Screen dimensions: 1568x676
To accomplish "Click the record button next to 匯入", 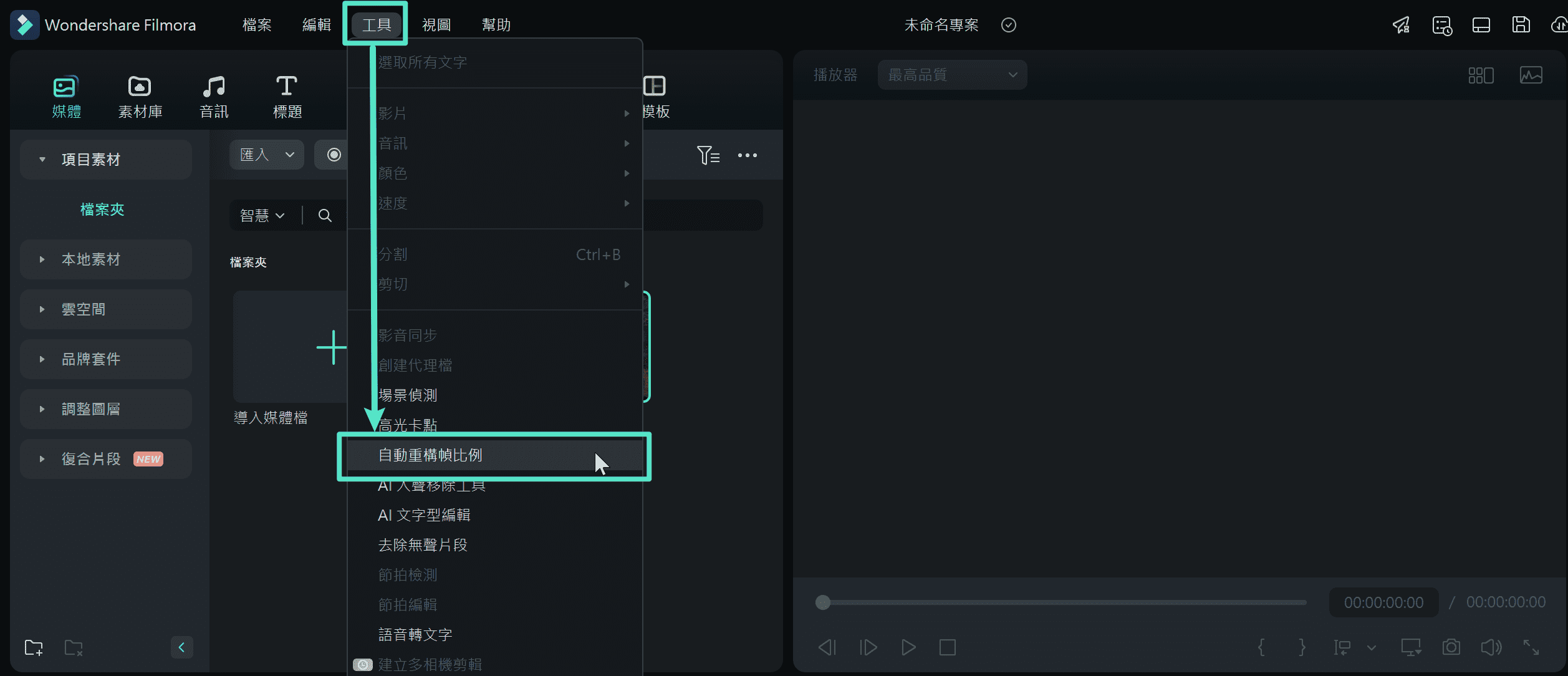I will coord(334,155).
